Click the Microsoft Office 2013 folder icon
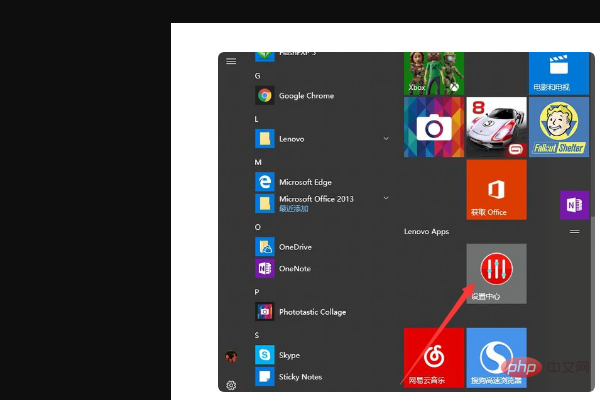 click(x=264, y=203)
